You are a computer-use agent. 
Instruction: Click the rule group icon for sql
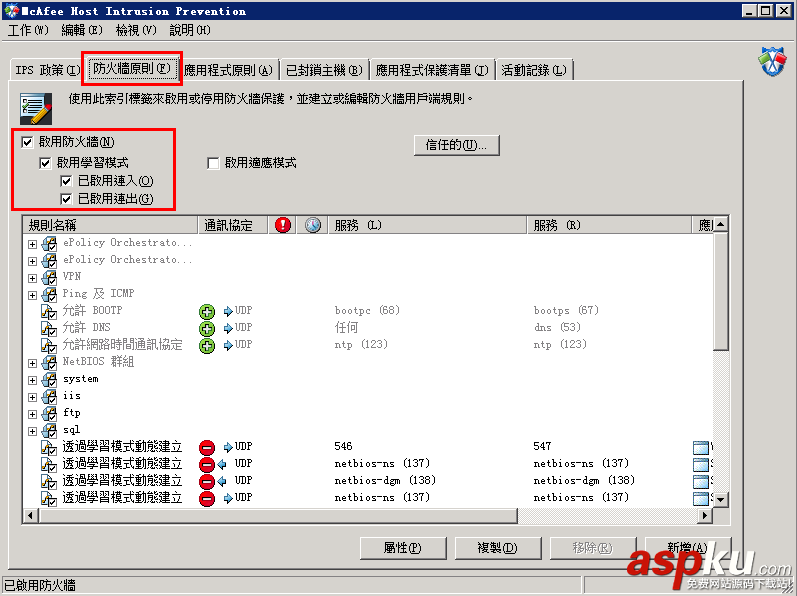click(49, 430)
